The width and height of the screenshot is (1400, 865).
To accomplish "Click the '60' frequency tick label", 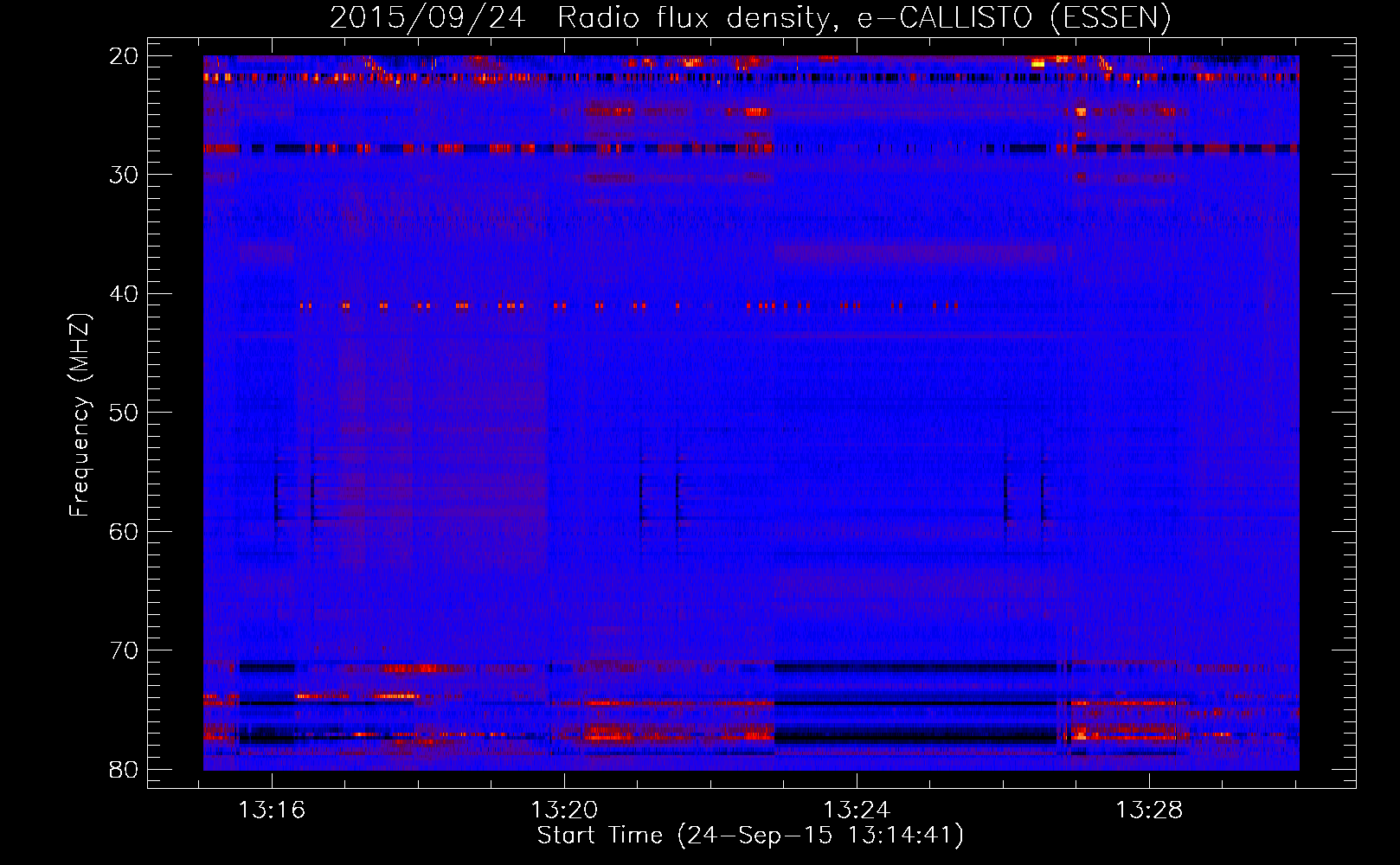I will pos(124,532).
